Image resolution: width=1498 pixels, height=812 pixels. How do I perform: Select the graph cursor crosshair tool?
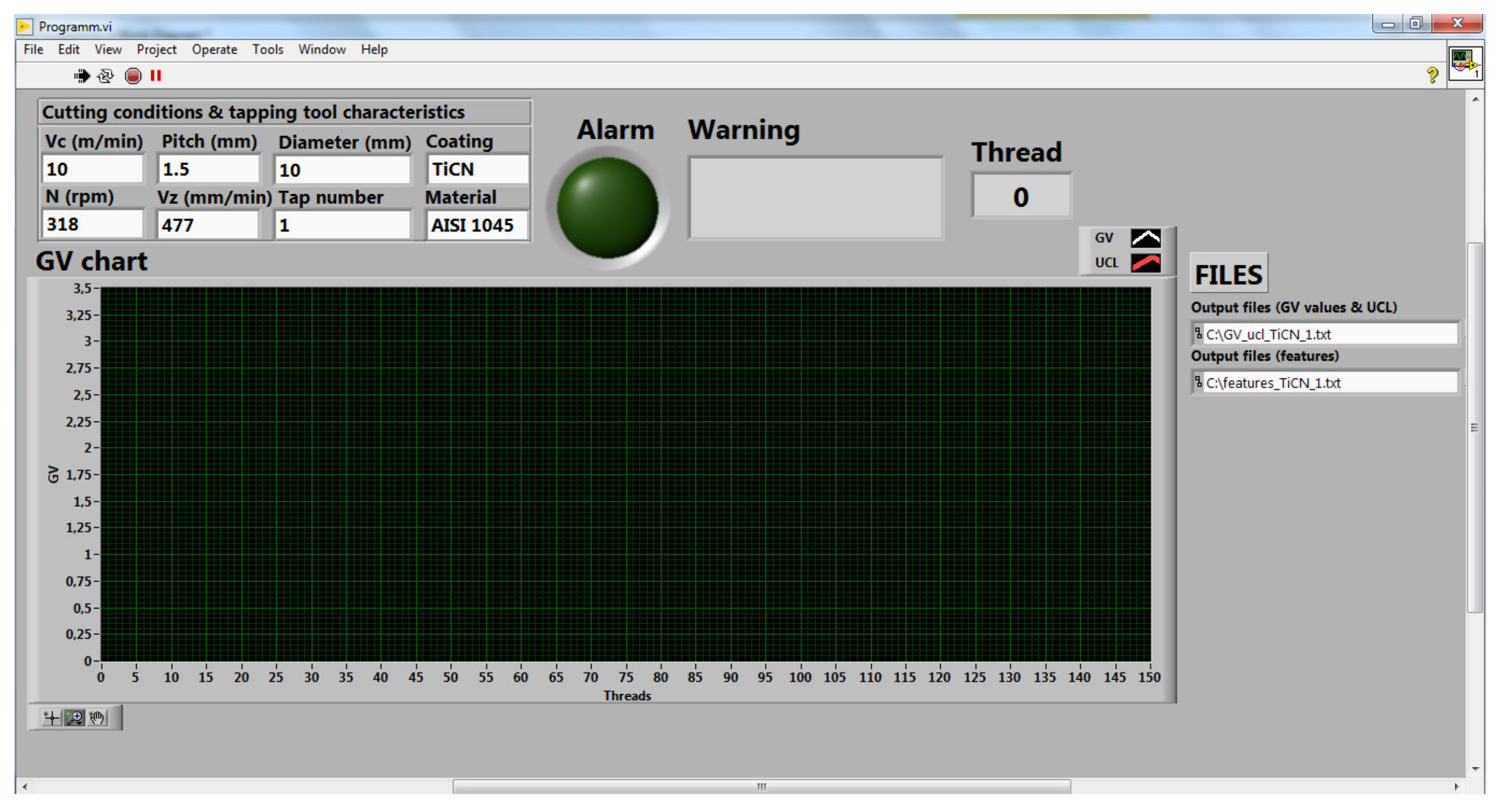[x=51, y=718]
